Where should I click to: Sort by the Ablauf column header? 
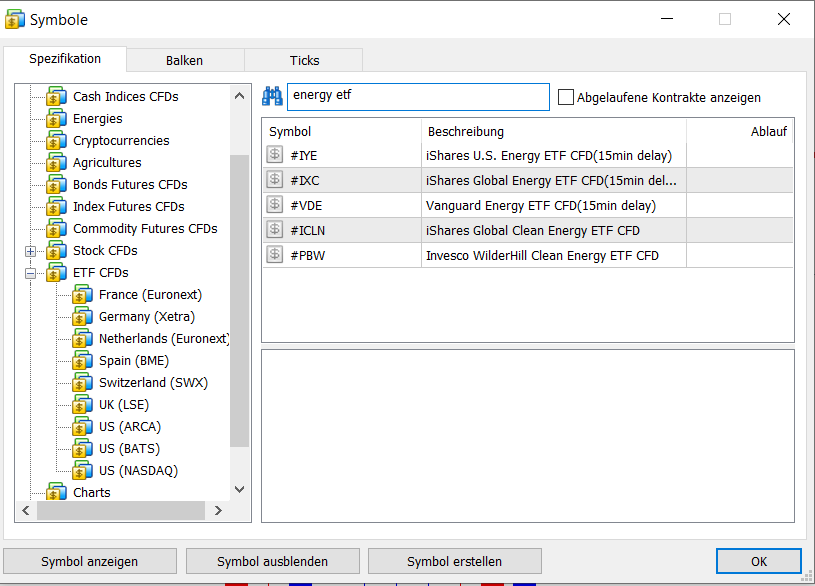740,132
